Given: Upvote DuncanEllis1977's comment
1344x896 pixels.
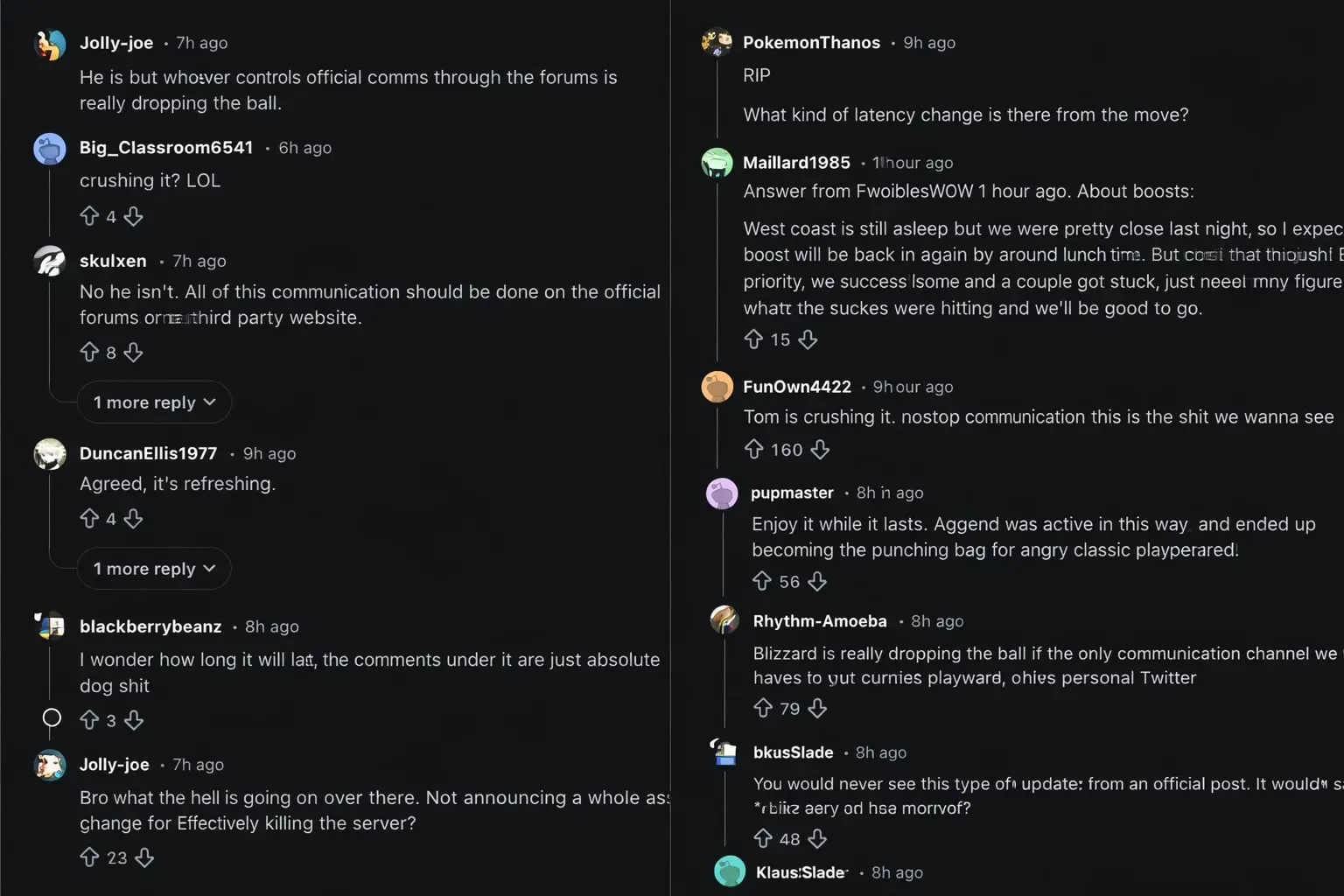Looking at the screenshot, I should click(91, 518).
